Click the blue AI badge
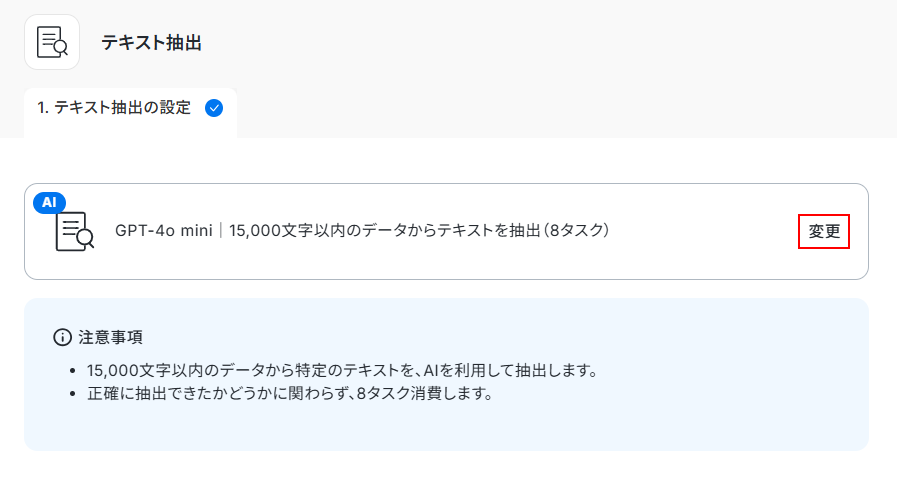 click(49, 202)
